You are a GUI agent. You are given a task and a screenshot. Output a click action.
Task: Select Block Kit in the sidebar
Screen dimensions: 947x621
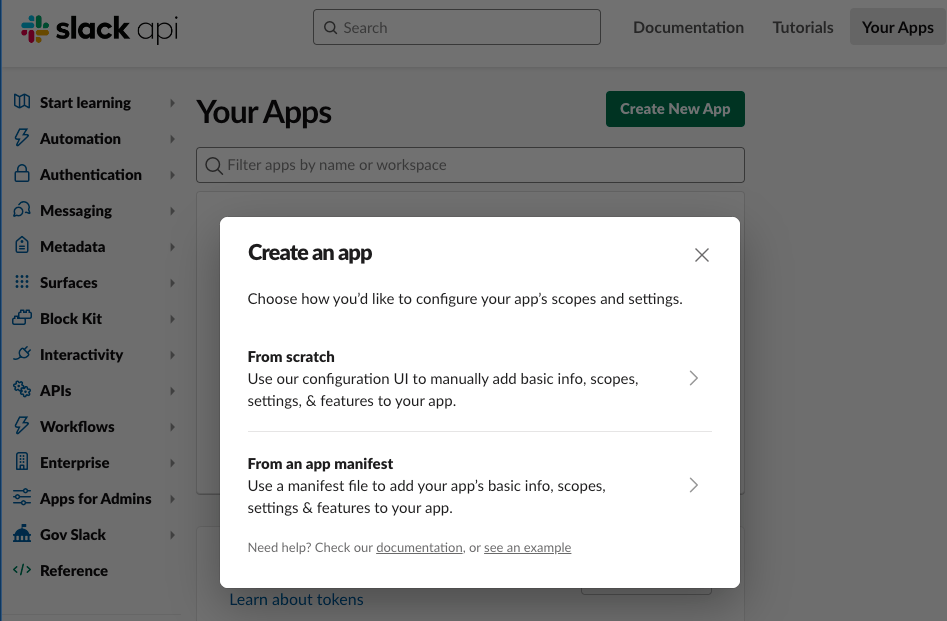71,318
